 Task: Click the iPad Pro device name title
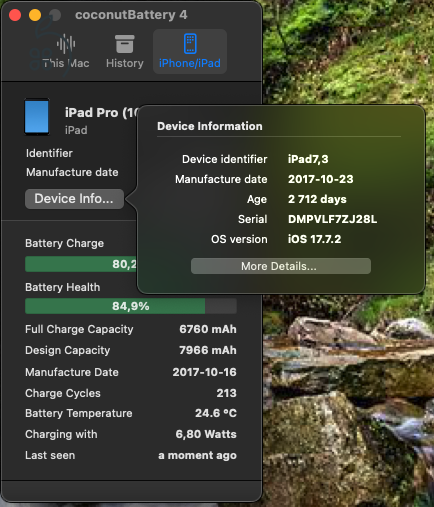coord(101,113)
